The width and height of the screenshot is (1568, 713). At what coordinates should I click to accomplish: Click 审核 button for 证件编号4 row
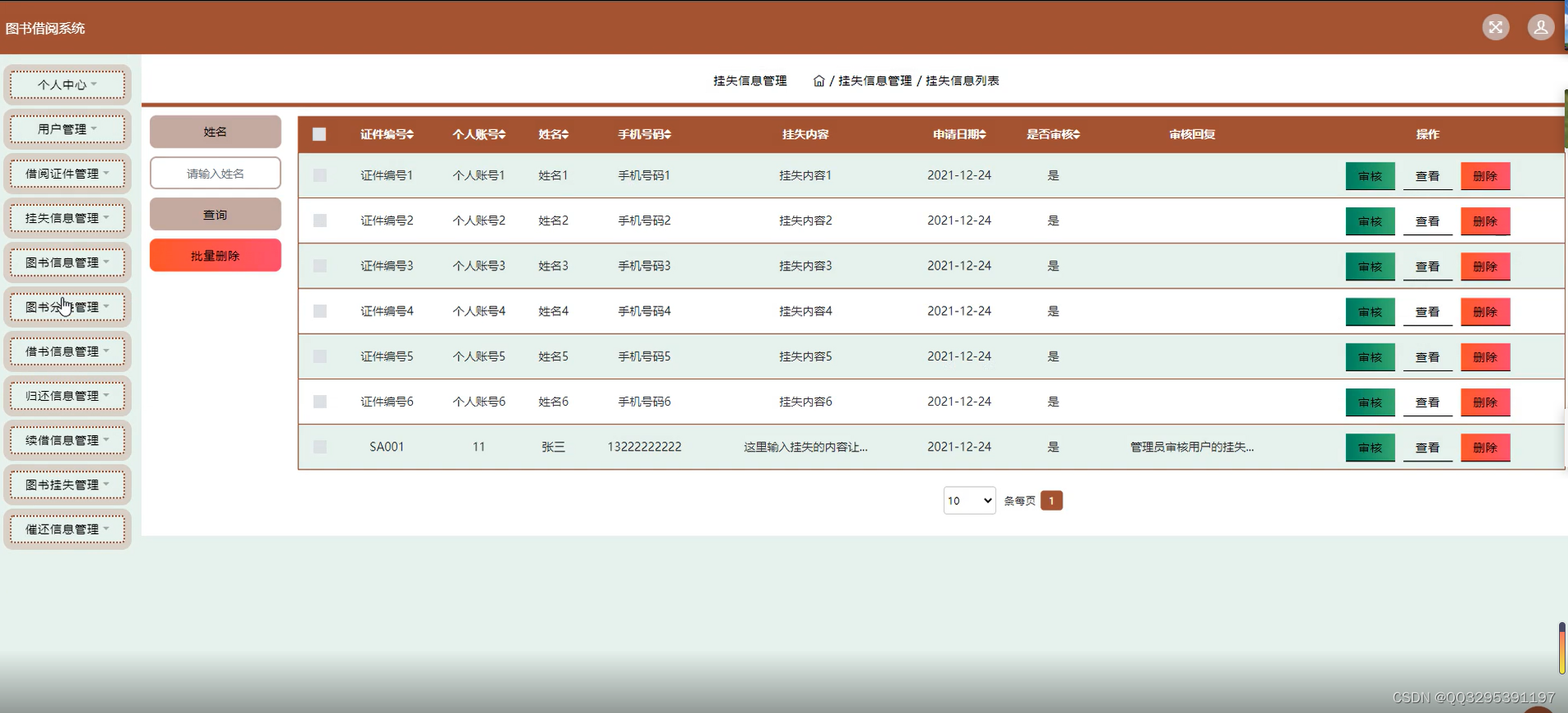pos(1370,312)
